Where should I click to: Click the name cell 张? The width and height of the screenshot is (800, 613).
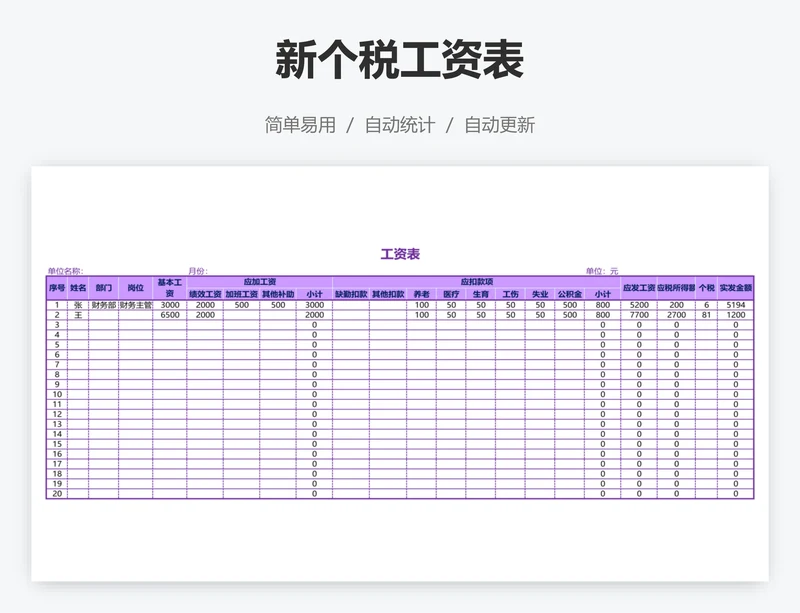pyautogui.click(x=78, y=305)
